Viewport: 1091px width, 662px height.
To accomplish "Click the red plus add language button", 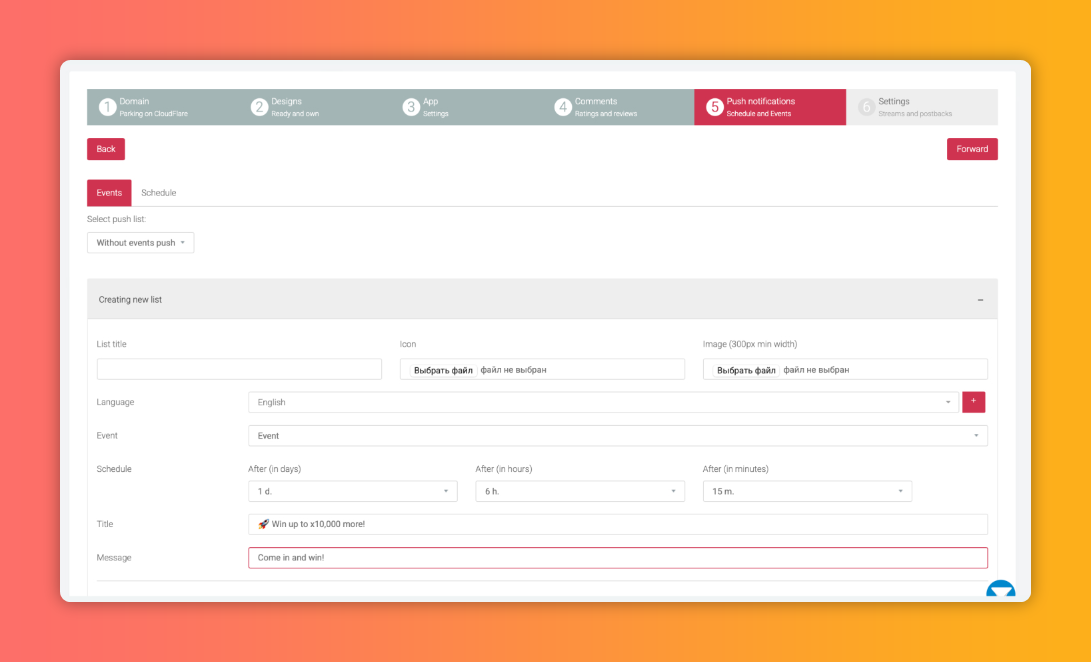I will (974, 402).
